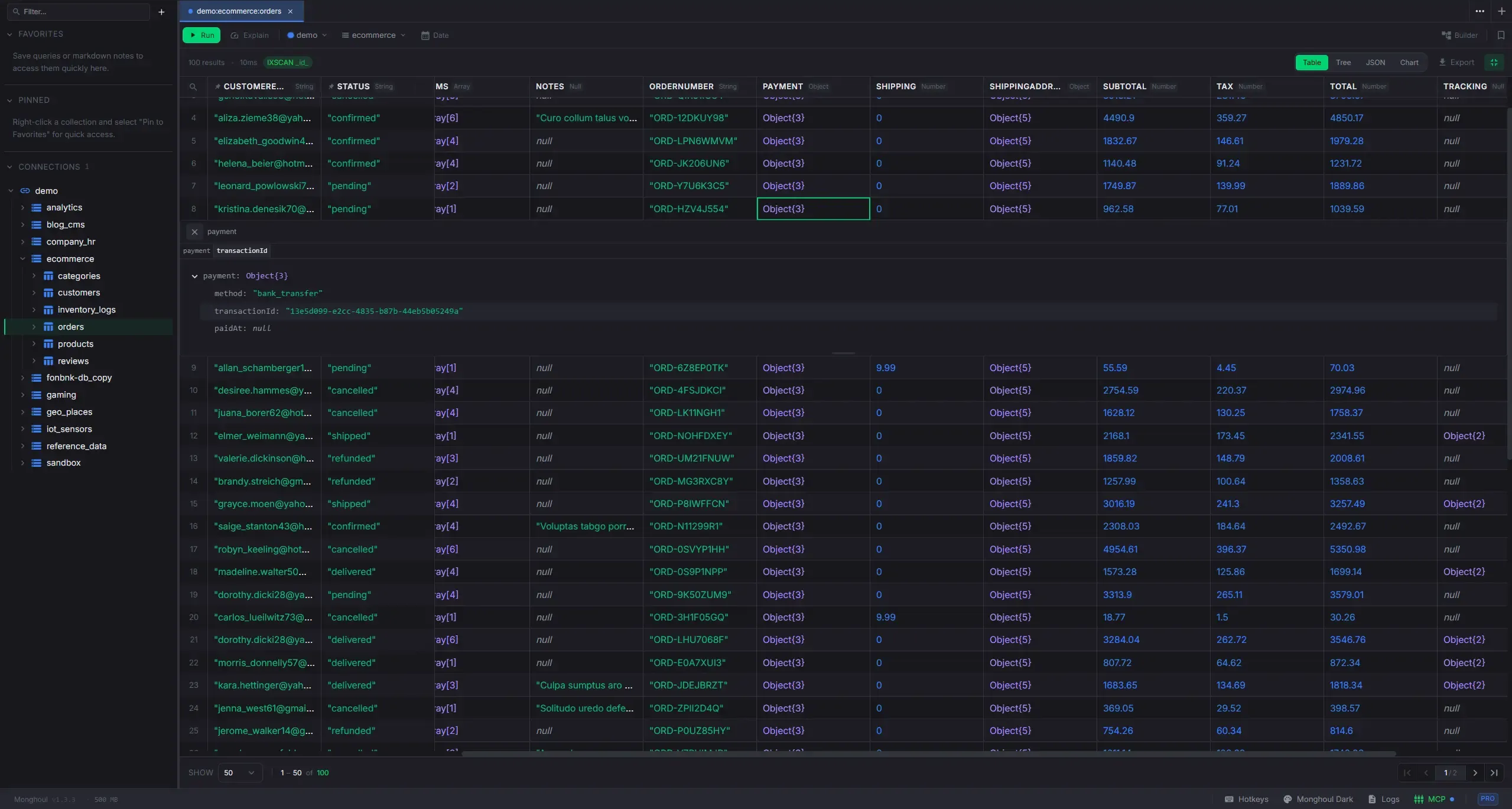Open the SHOW 50 page size dropdown
Viewport: 1512px width, 809px height.
click(239, 773)
